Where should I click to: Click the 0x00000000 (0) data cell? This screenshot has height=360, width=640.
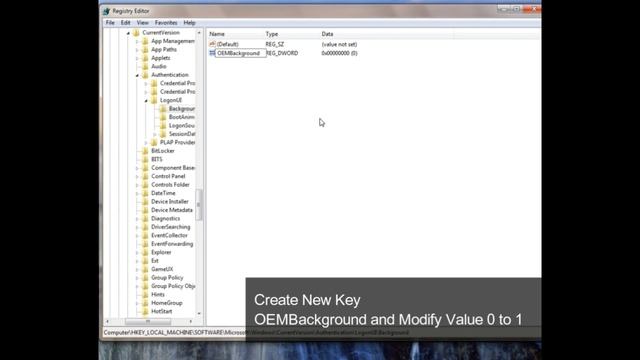339,53
